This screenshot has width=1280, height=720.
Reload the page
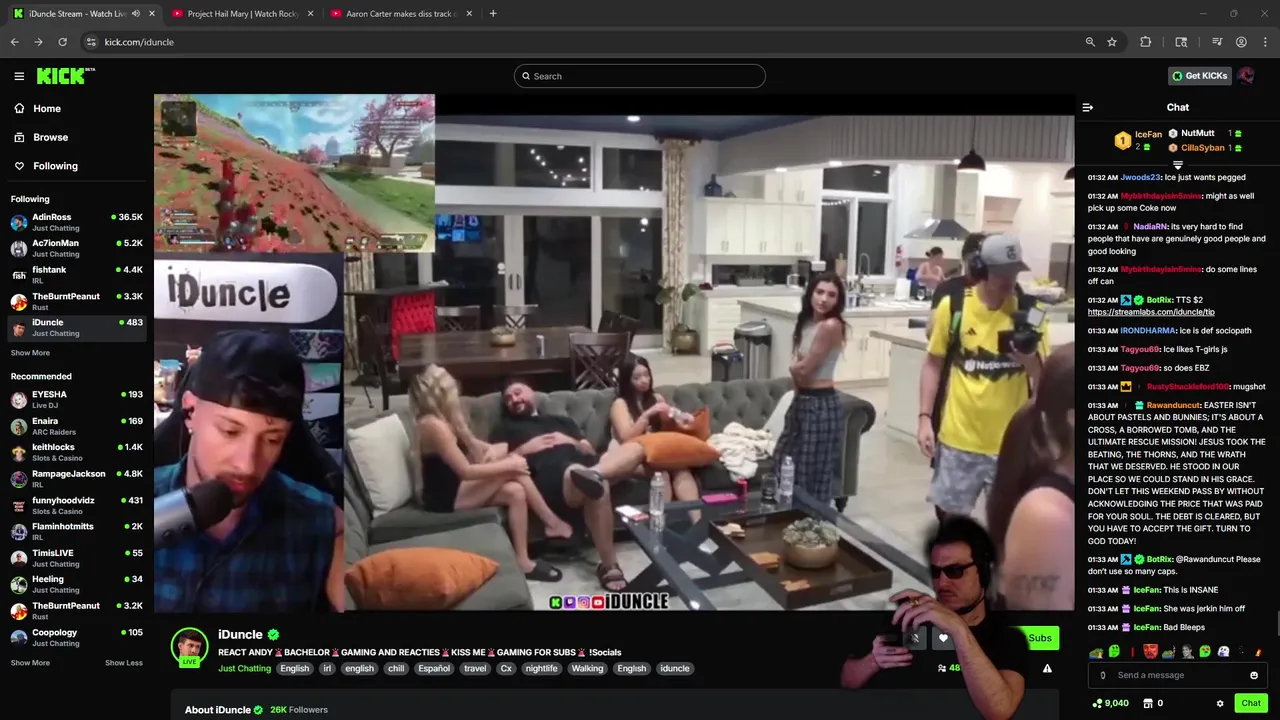coord(62,42)
